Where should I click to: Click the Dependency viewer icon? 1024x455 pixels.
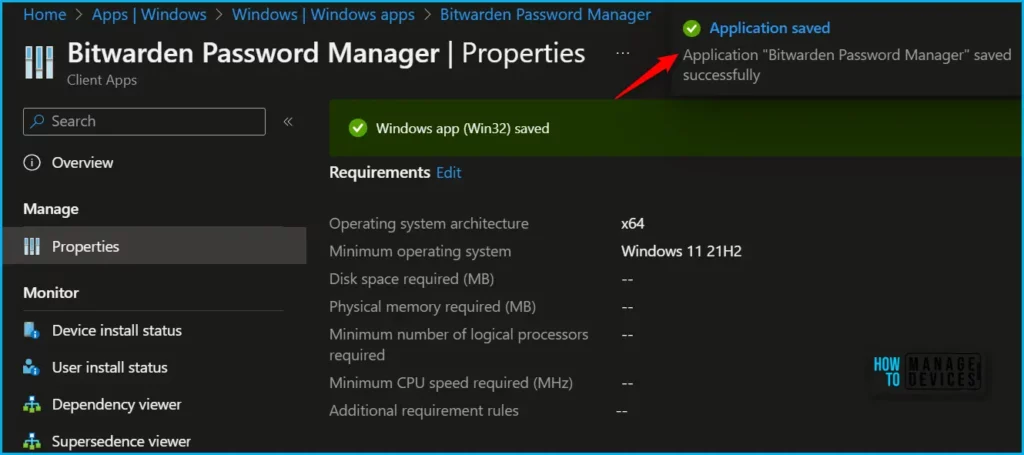point(31,405)
